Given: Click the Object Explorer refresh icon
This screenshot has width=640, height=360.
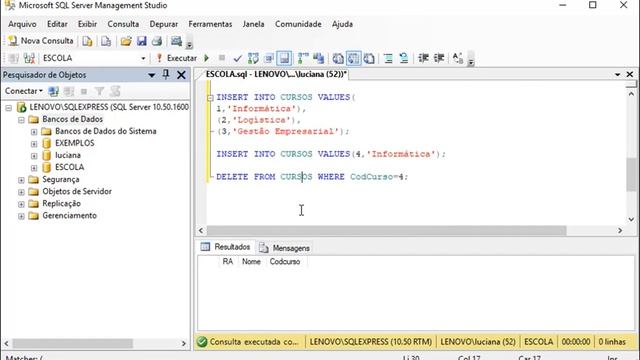Looking at the screenshot, I should [115, 91].
